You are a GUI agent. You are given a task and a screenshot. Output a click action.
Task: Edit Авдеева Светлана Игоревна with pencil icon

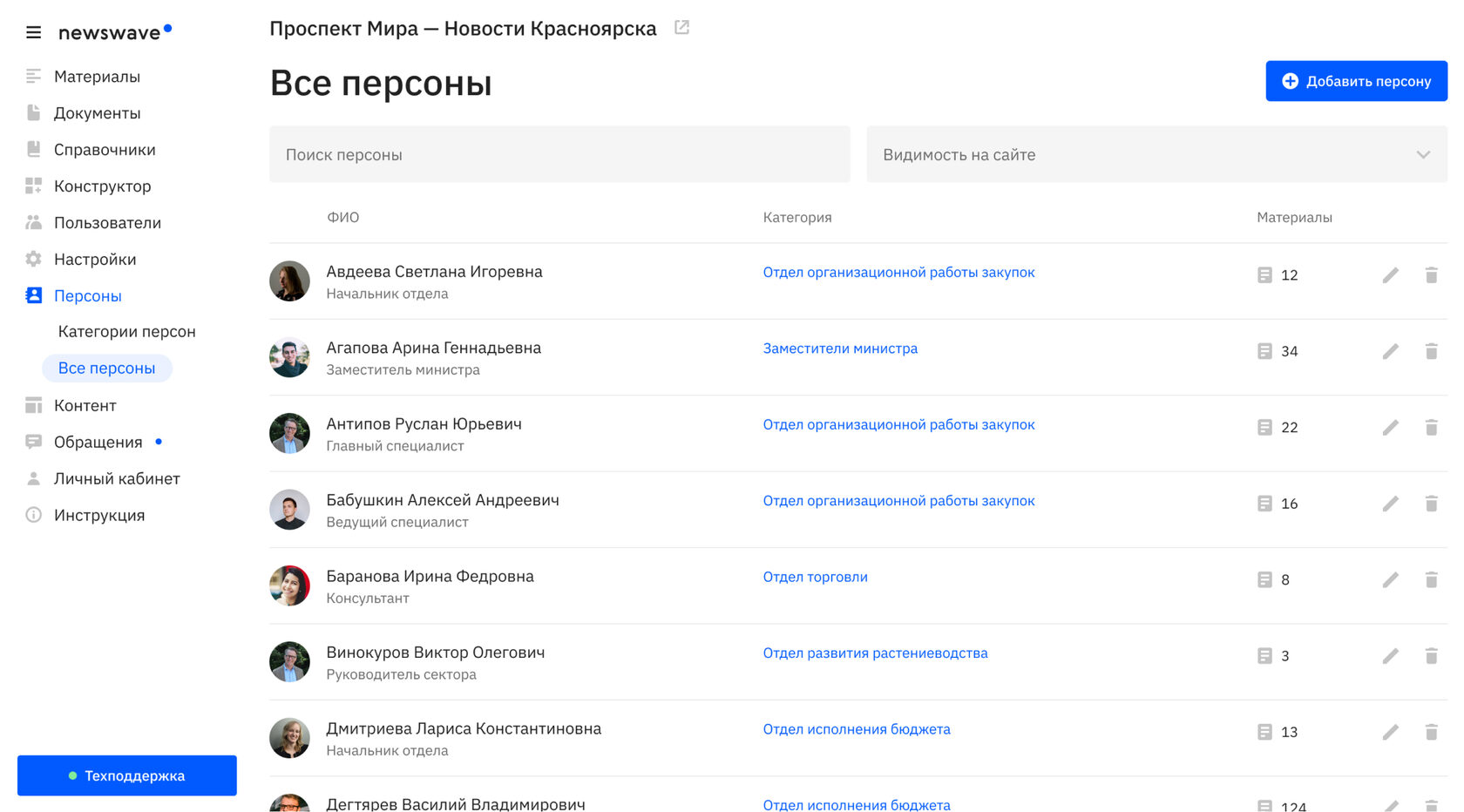click(x=1390, y=275)
